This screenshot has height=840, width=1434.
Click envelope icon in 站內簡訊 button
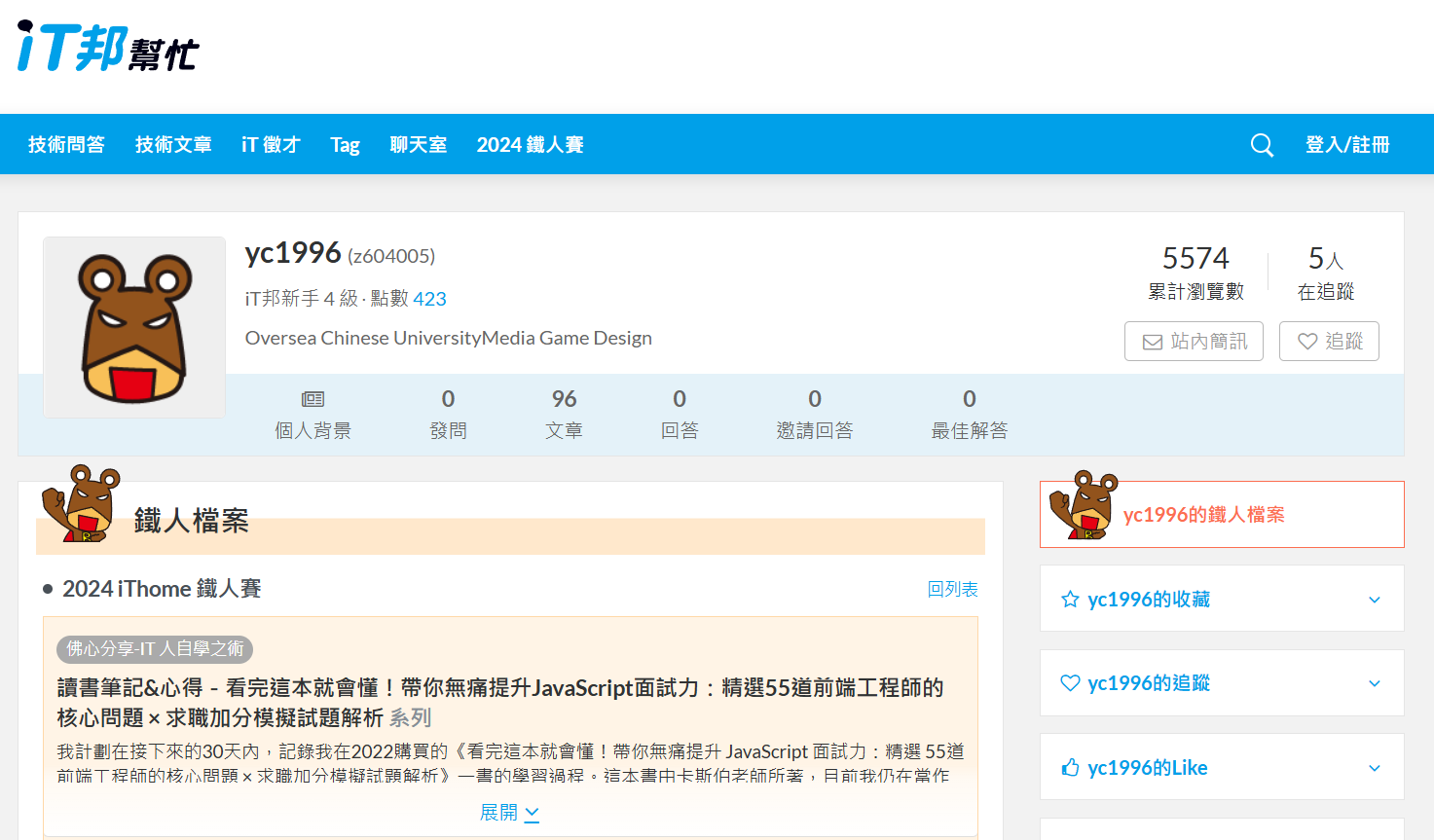click(1153, 342)
